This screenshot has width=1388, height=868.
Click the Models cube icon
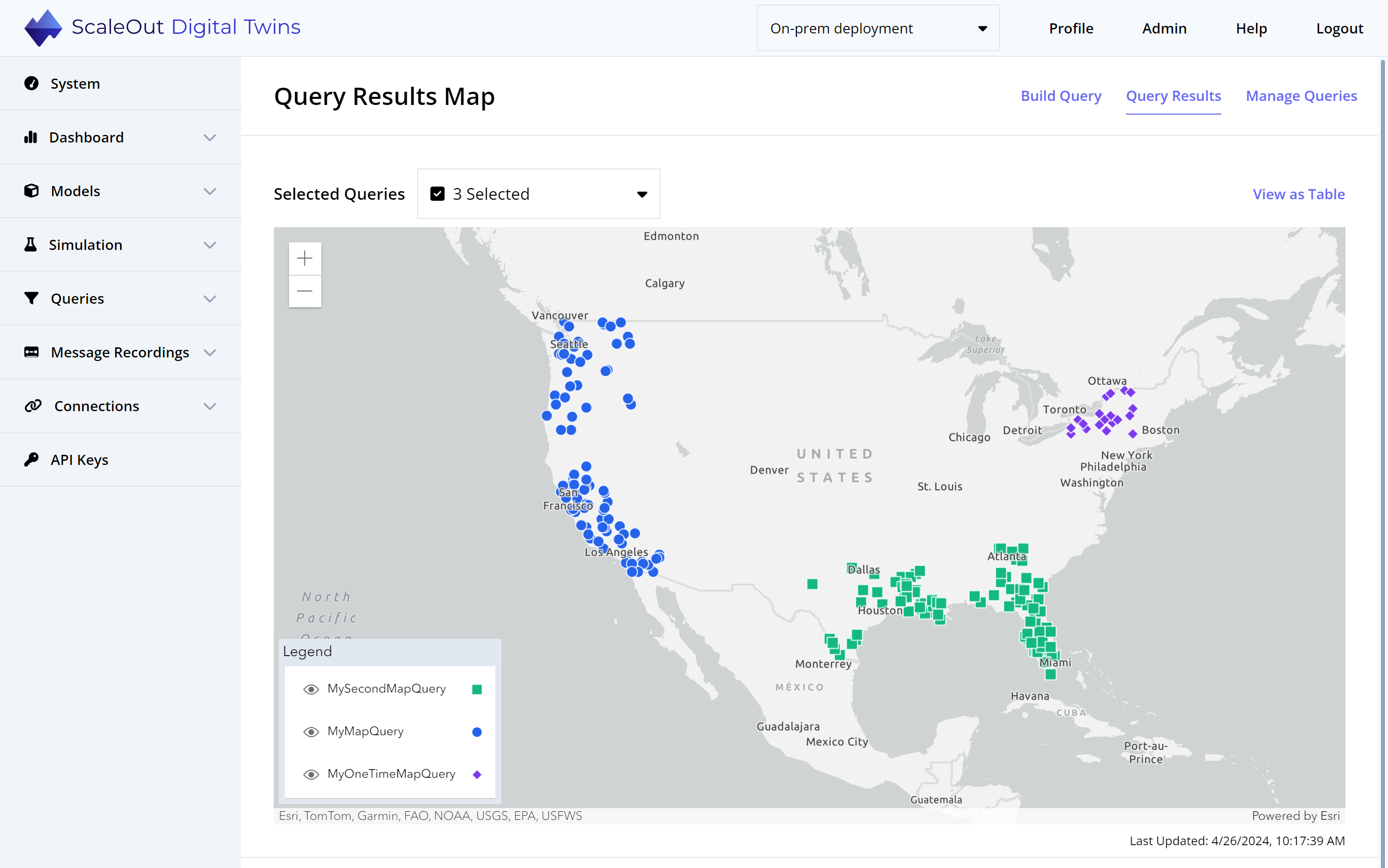[31, 191]
